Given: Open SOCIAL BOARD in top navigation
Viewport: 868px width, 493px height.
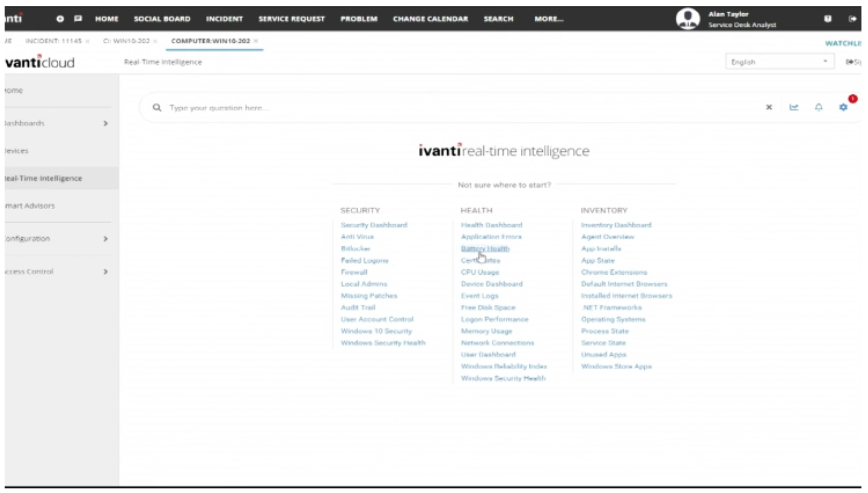Looking at the screenshot, I should (162, 19).
